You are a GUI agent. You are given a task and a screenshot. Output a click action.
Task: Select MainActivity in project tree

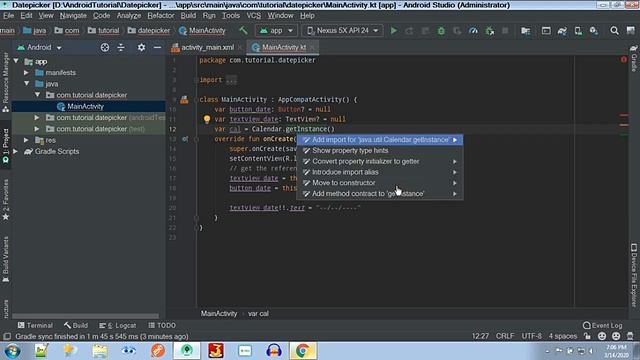tap(85, 107)
